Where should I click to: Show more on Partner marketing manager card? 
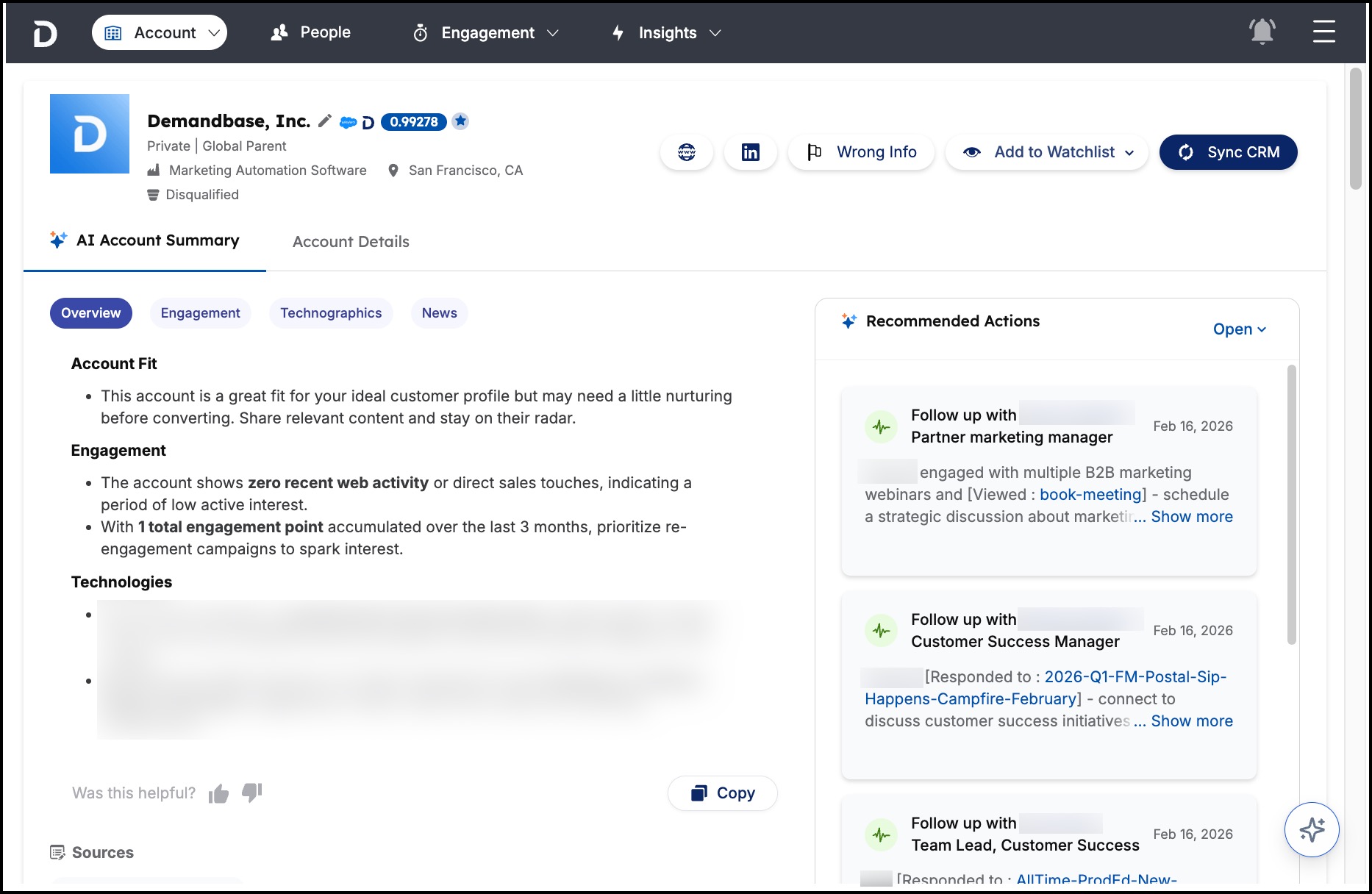tap(1192, 517)
